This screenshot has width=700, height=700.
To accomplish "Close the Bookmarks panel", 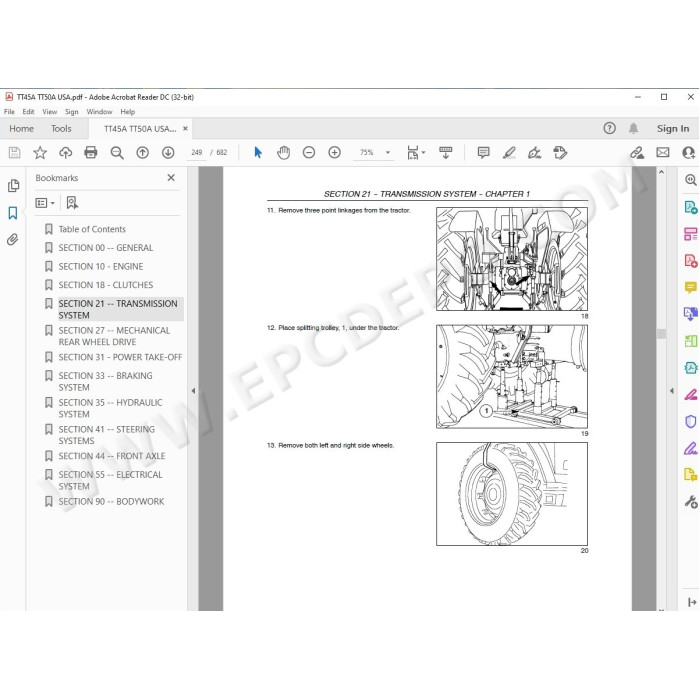I will (x=171, y=178).
